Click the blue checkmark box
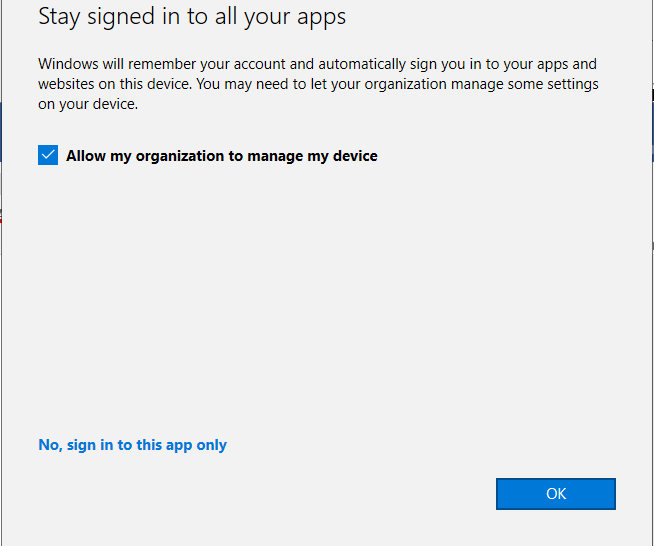The width and height of the screenshot is (654, 546). (48, 155)
